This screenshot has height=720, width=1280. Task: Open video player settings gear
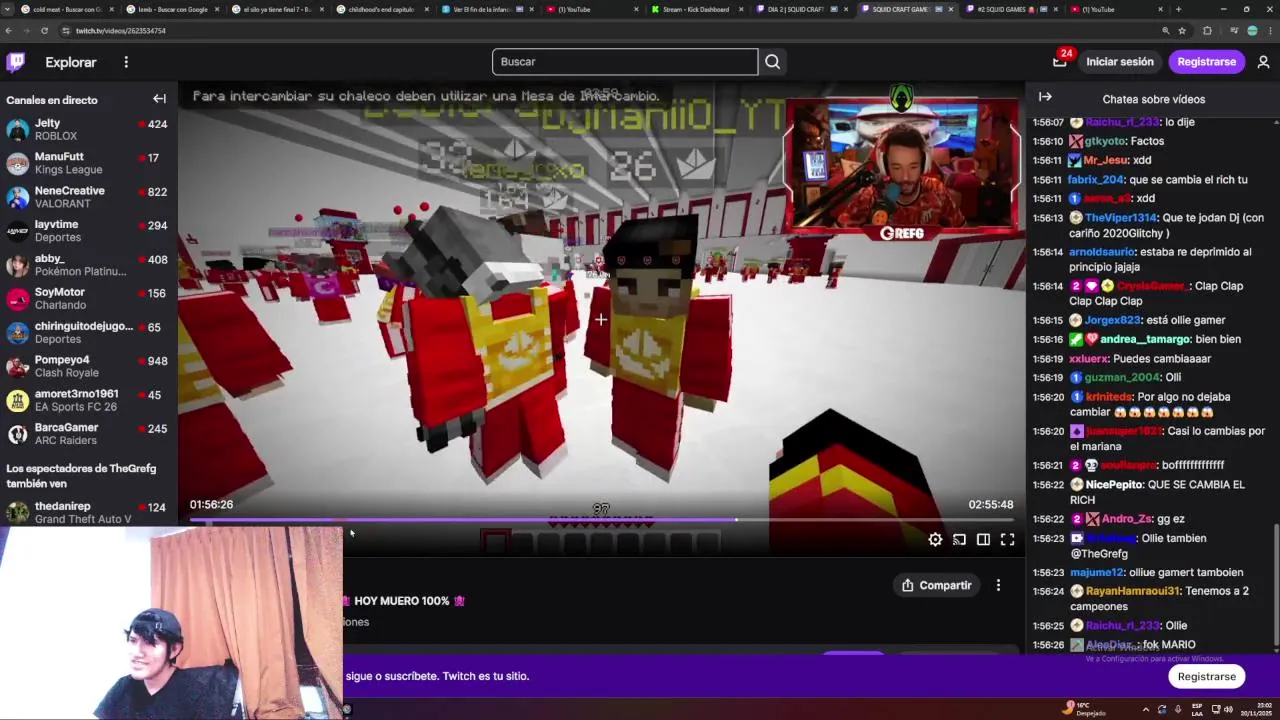coord(935,540)
